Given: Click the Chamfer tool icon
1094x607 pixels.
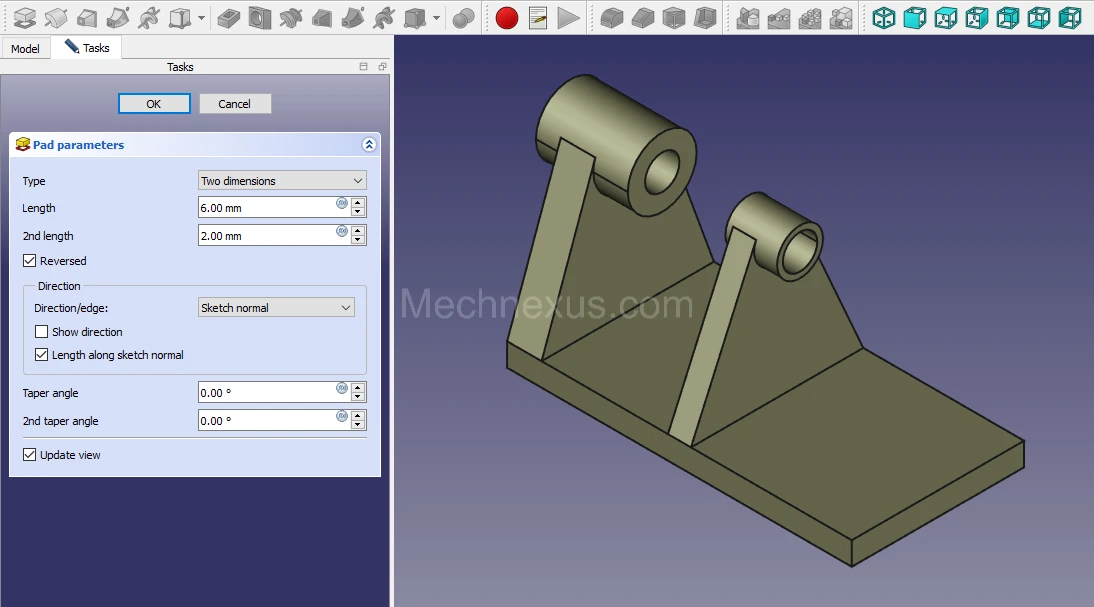Looking at the screenshot, I should 642,17.
